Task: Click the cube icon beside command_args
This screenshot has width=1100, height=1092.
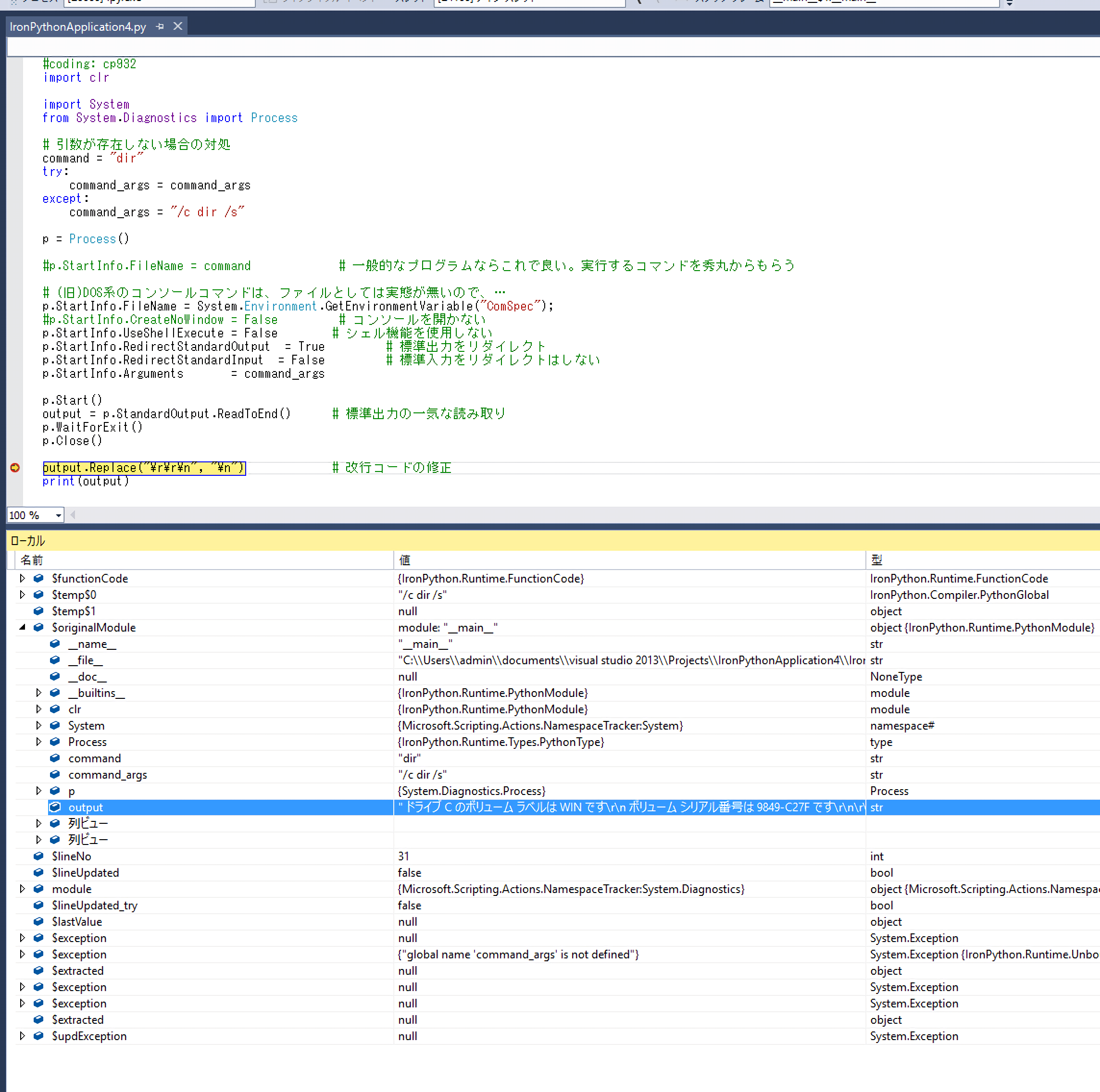Action: point(55,774)
